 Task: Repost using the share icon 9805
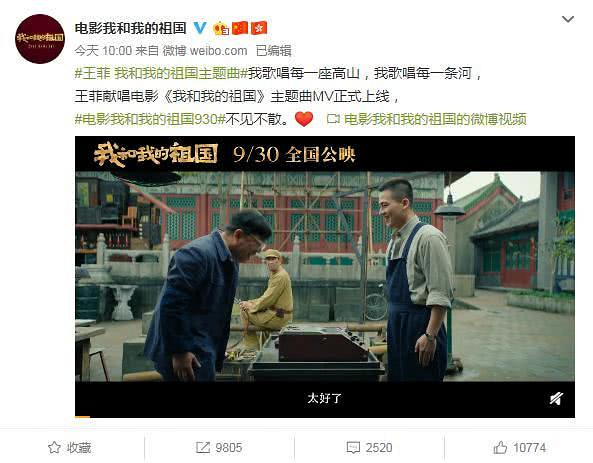tap(219, 448)
